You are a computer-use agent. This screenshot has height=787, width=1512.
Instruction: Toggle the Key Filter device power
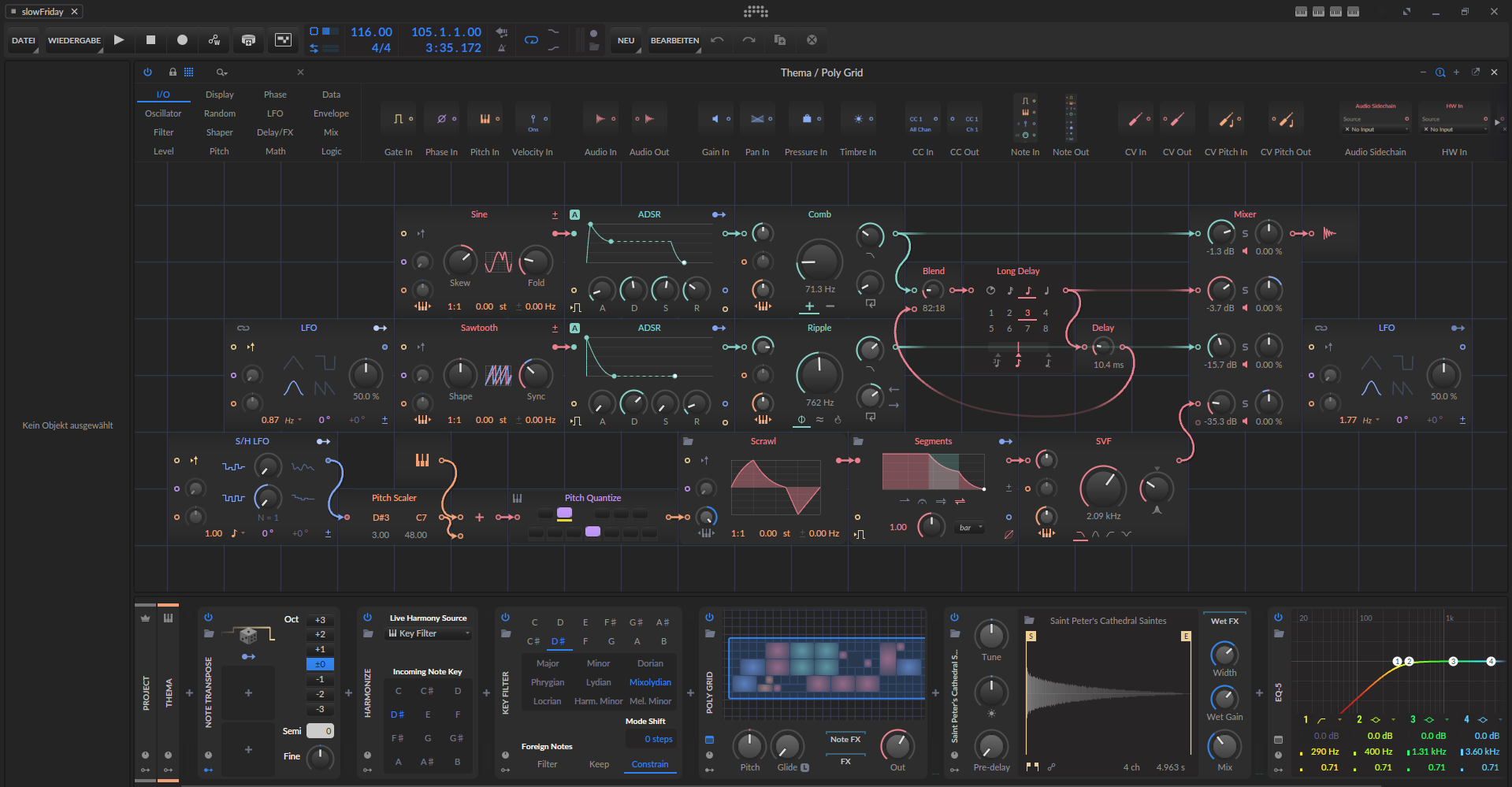505,617
